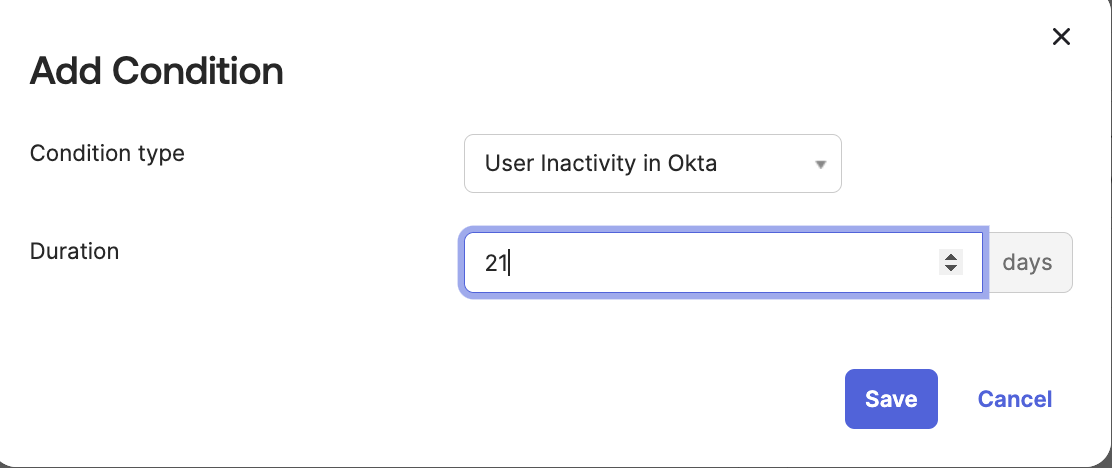Increase Duration with the up stepper arrow
This screenshot has width=1112, height=468.
(950, 257)
